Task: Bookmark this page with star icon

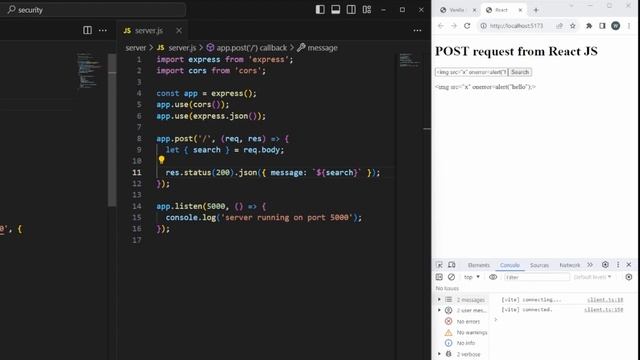Action: coord(573,26)
